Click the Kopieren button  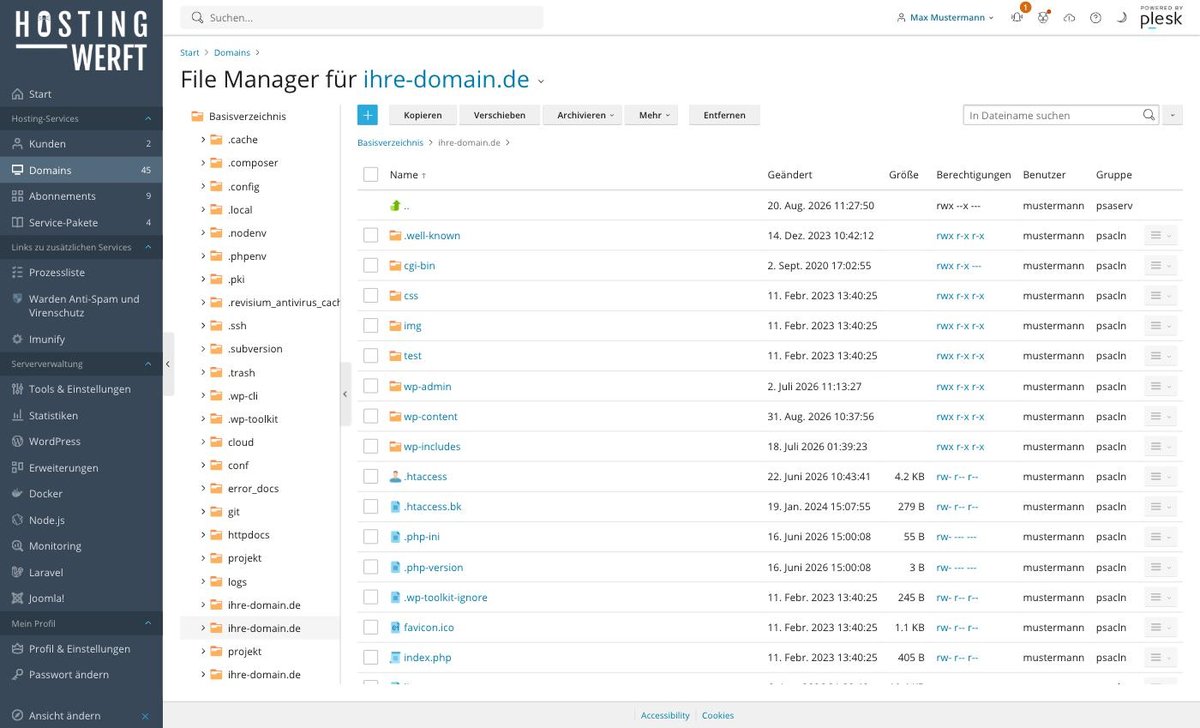tap(422, 115)
